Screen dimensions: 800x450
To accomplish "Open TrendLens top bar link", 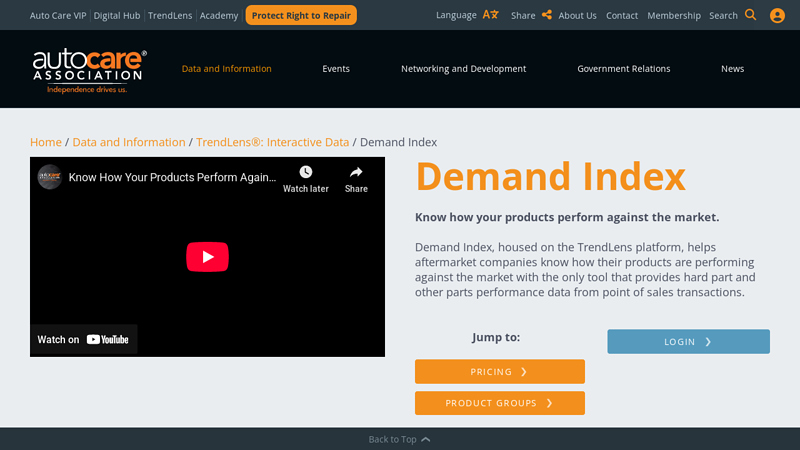I will pos(170,15).
